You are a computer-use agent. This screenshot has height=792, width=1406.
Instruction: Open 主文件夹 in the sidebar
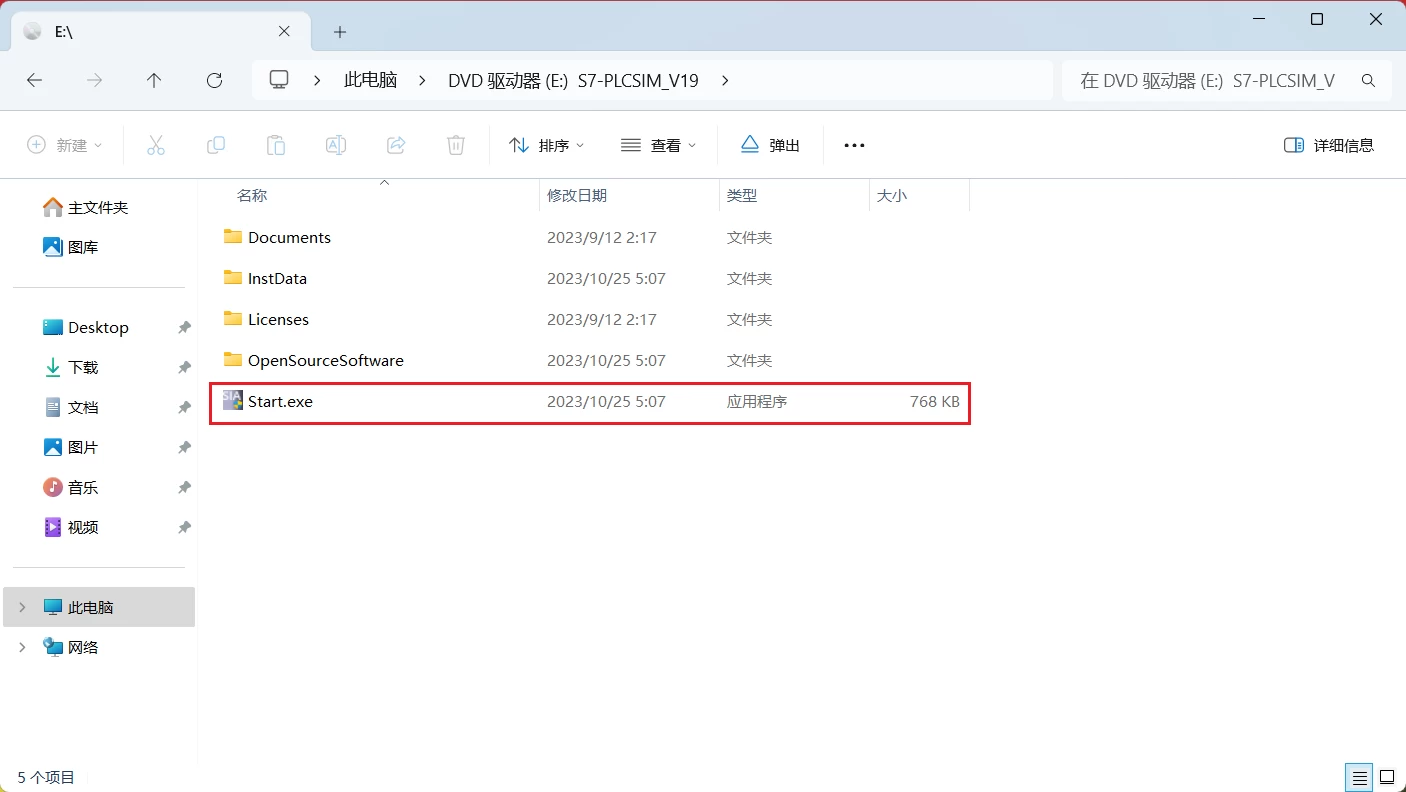click(98, 207)
